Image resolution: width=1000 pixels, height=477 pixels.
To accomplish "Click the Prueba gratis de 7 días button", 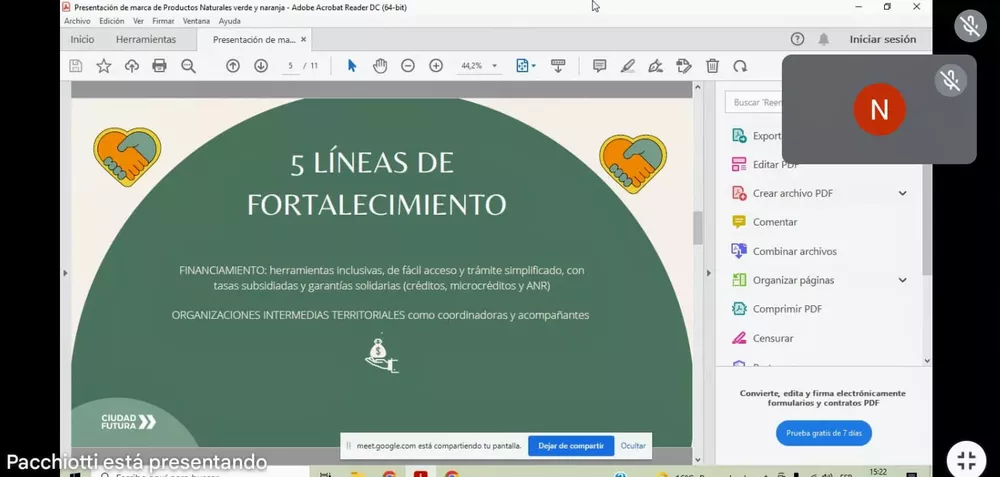I will pos(823,433).
